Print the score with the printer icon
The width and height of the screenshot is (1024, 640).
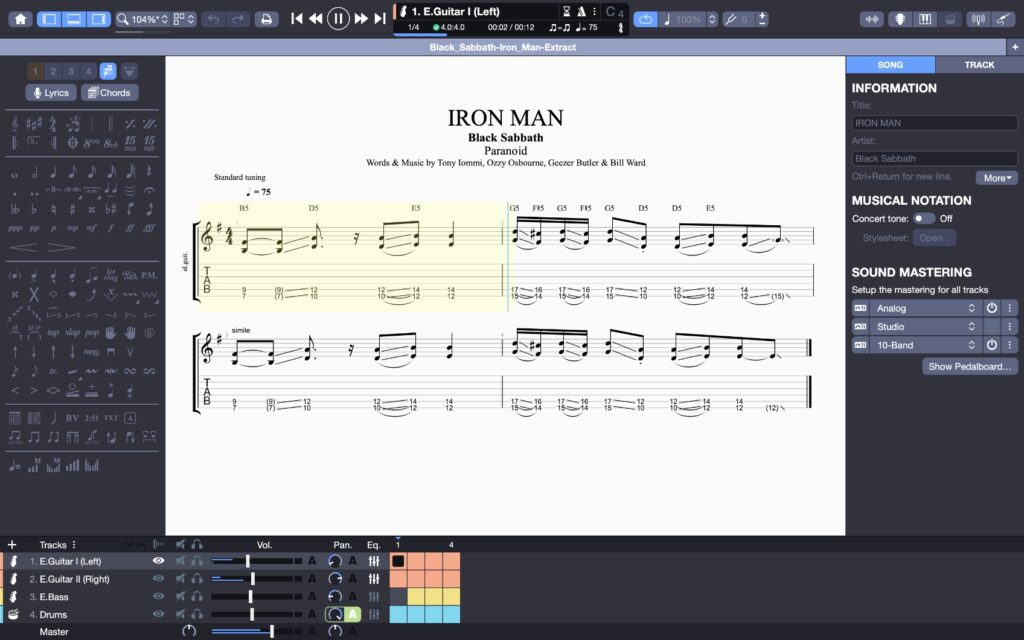coord(266,19)
